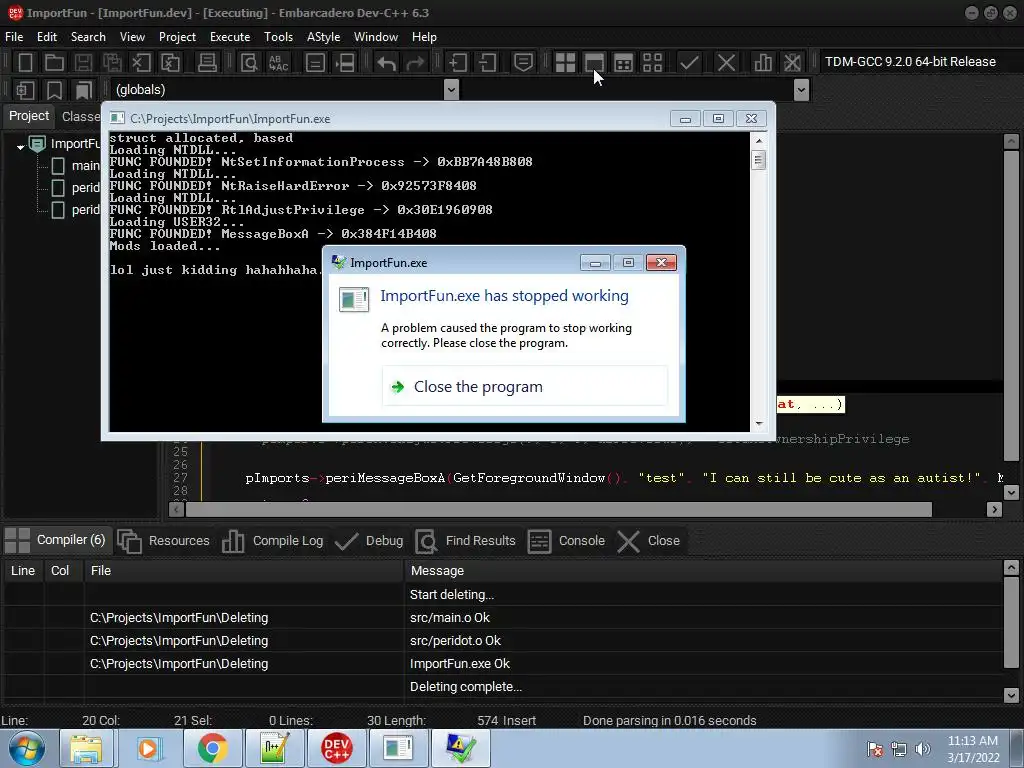Click the Dev-C++ taskbar icon

[x=336, y=748]
